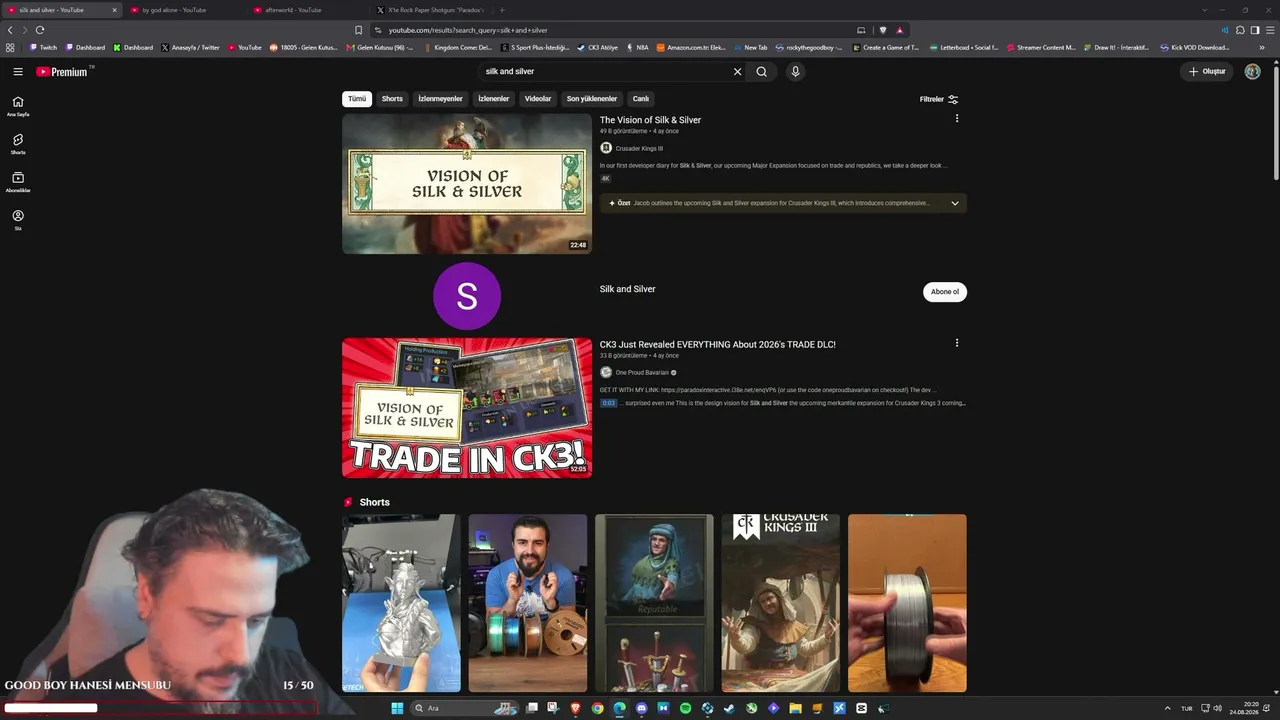The width and height of the screenshot is (1280, 720).
Task: Open the Letterboxd bookmark
Action: [x=964, y=47]
